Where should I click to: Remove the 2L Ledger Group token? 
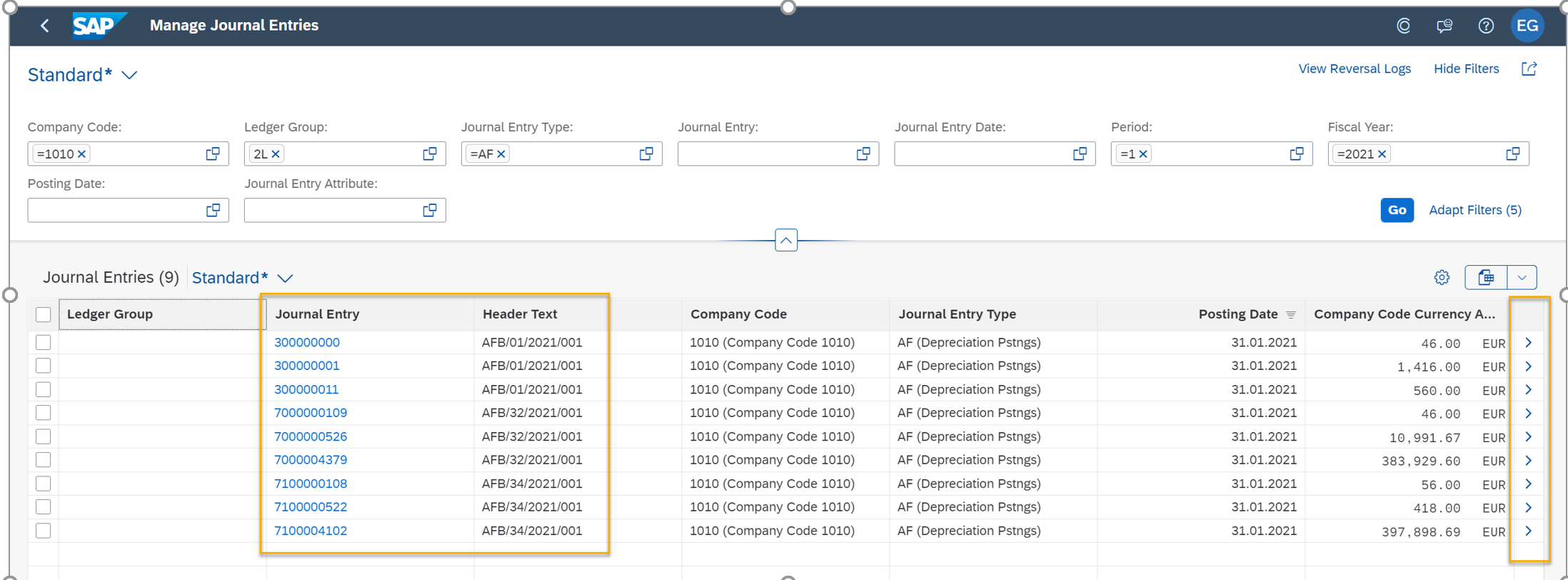[276, 154]
